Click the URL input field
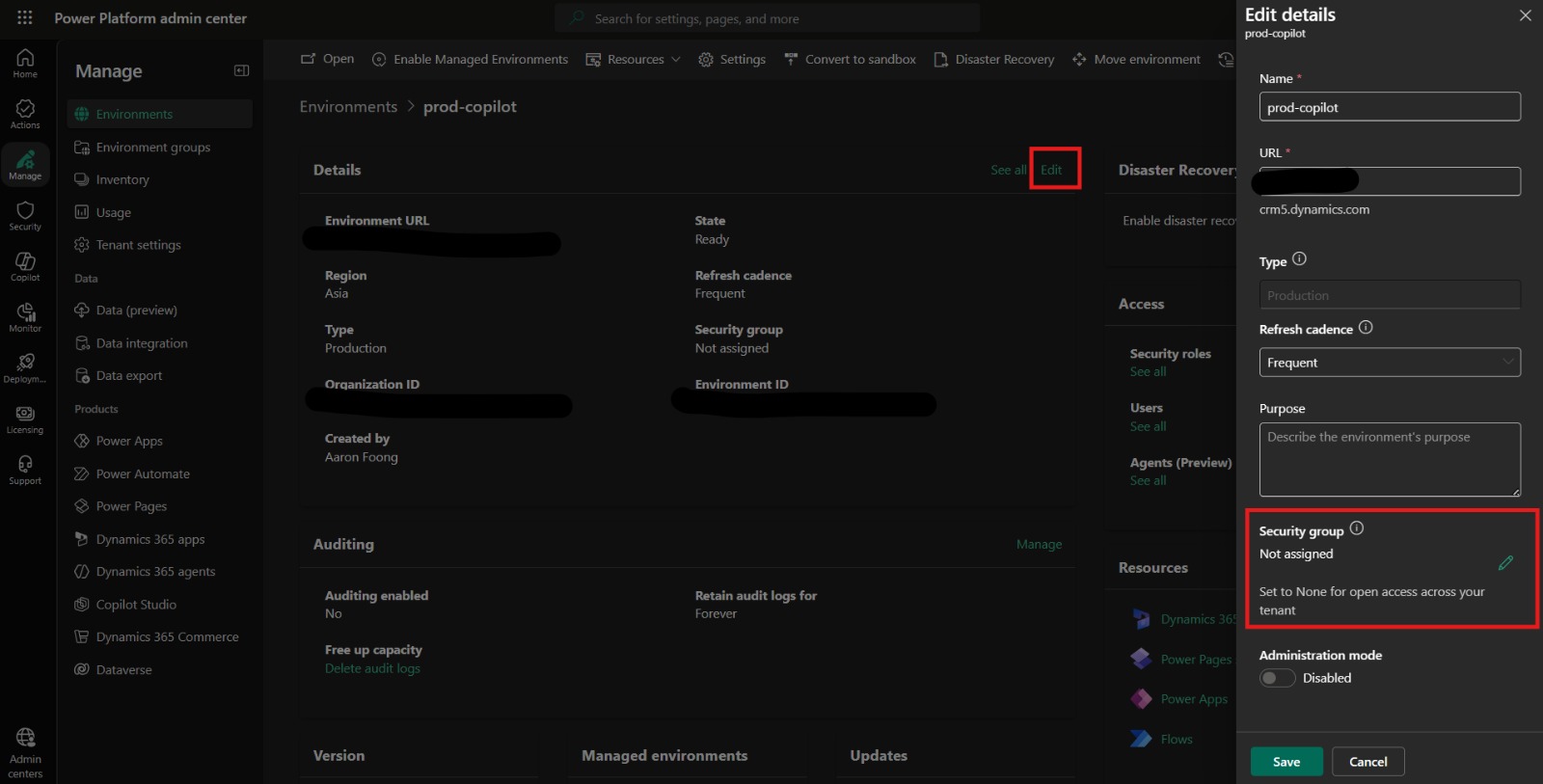The width and height of the screenshot is (1543, 784). (x=1390, y=181)
